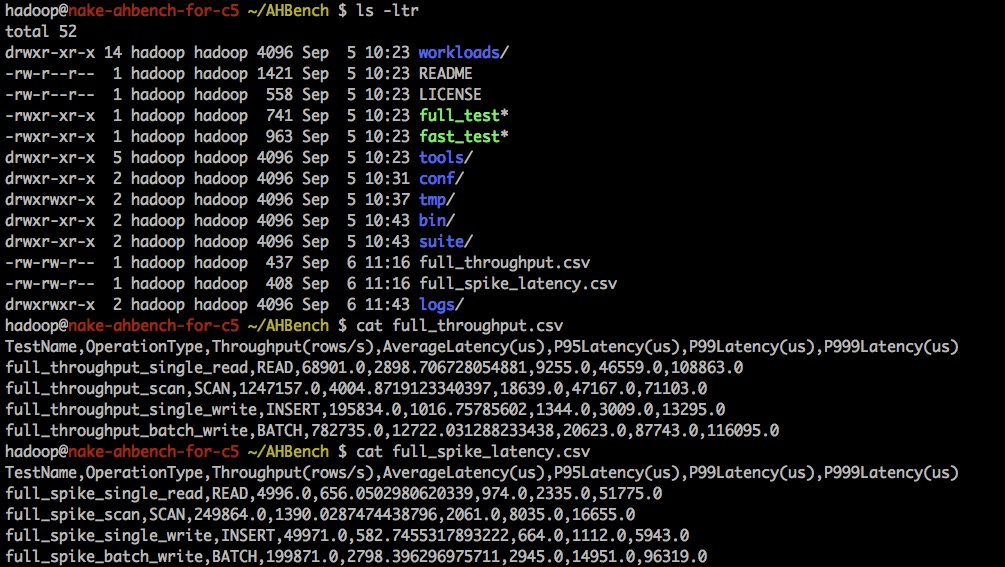Click the 'cat full_throughput.csv' command
This screenshot has width=1005, height=567.
coord(460,325)
